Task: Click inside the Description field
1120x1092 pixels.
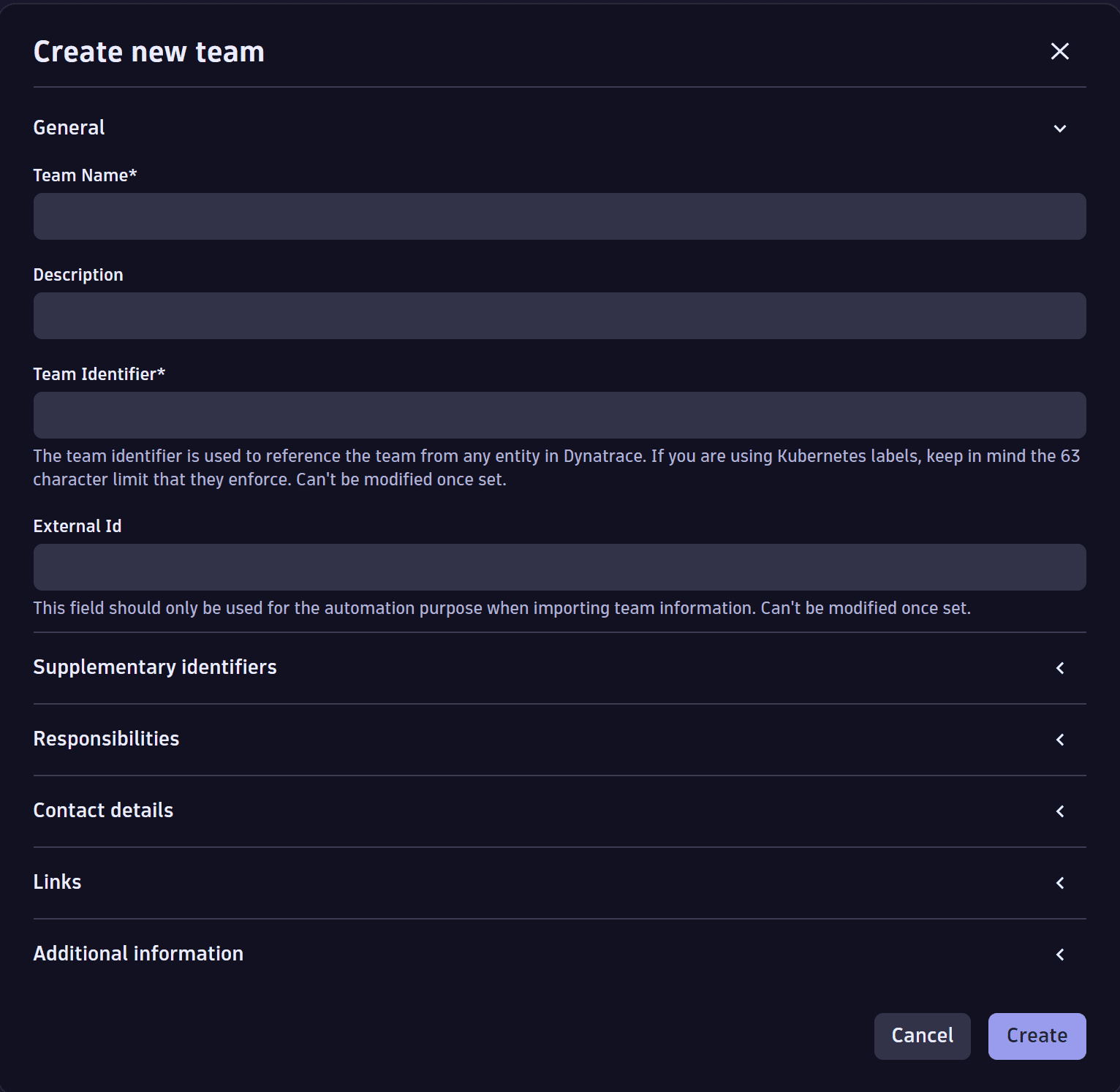Action: coord(559,315)
